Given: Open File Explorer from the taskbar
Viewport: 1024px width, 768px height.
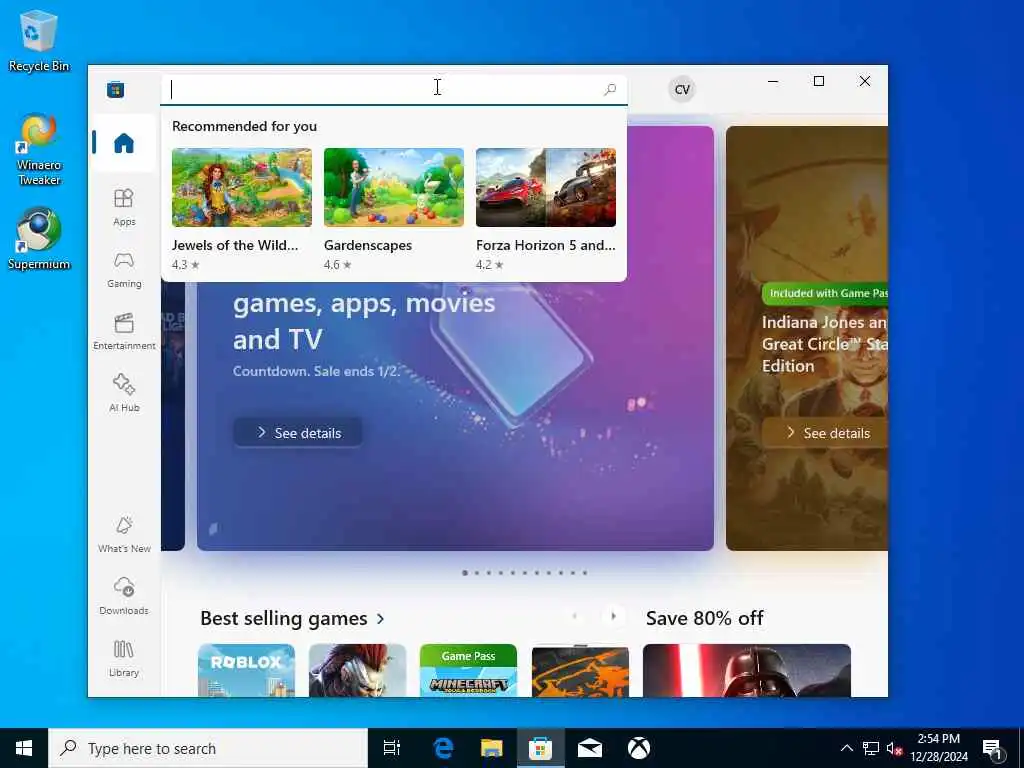Looking at the screenshot, I should [492, 748].
